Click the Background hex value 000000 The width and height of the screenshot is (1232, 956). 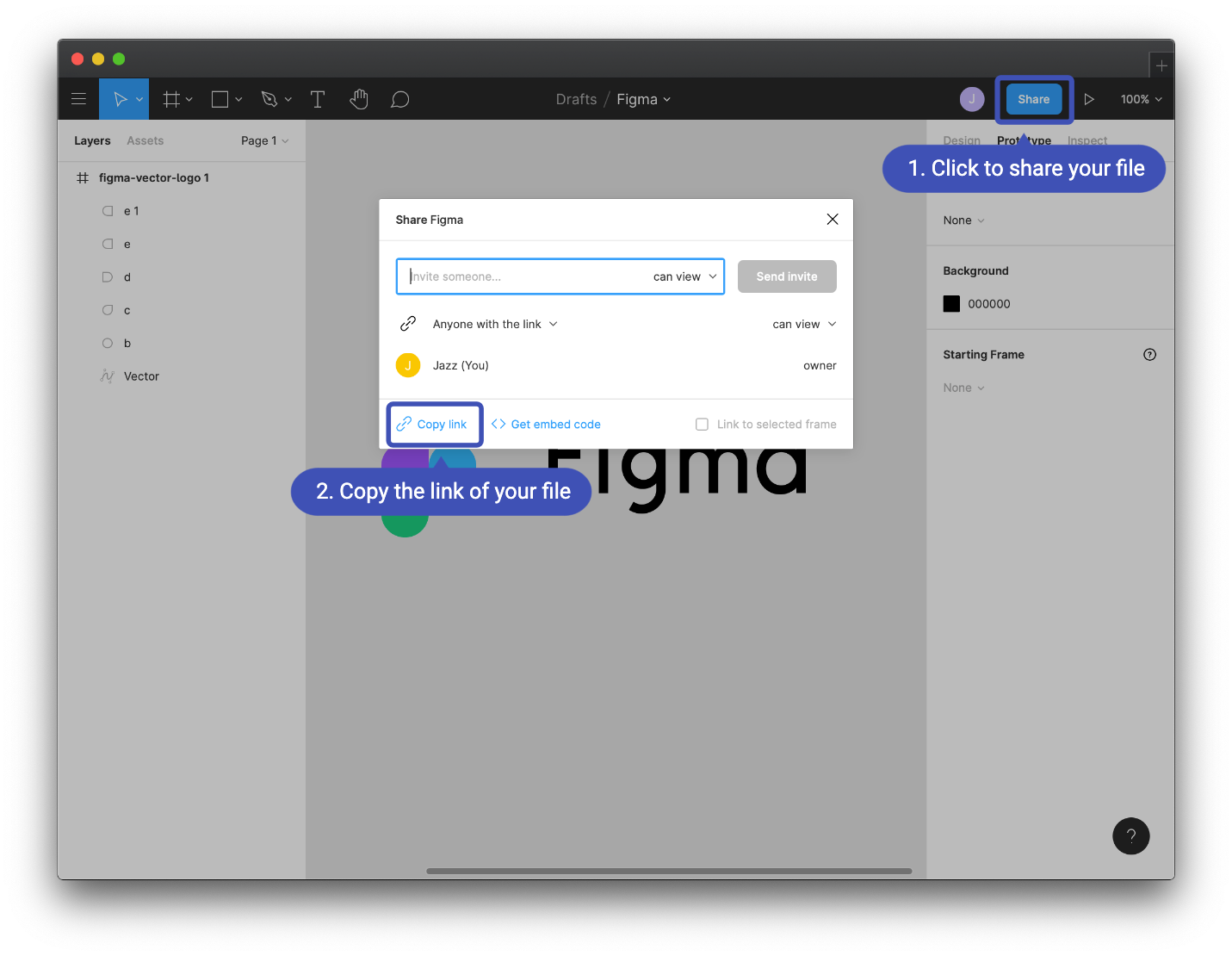tap(989, 304)
